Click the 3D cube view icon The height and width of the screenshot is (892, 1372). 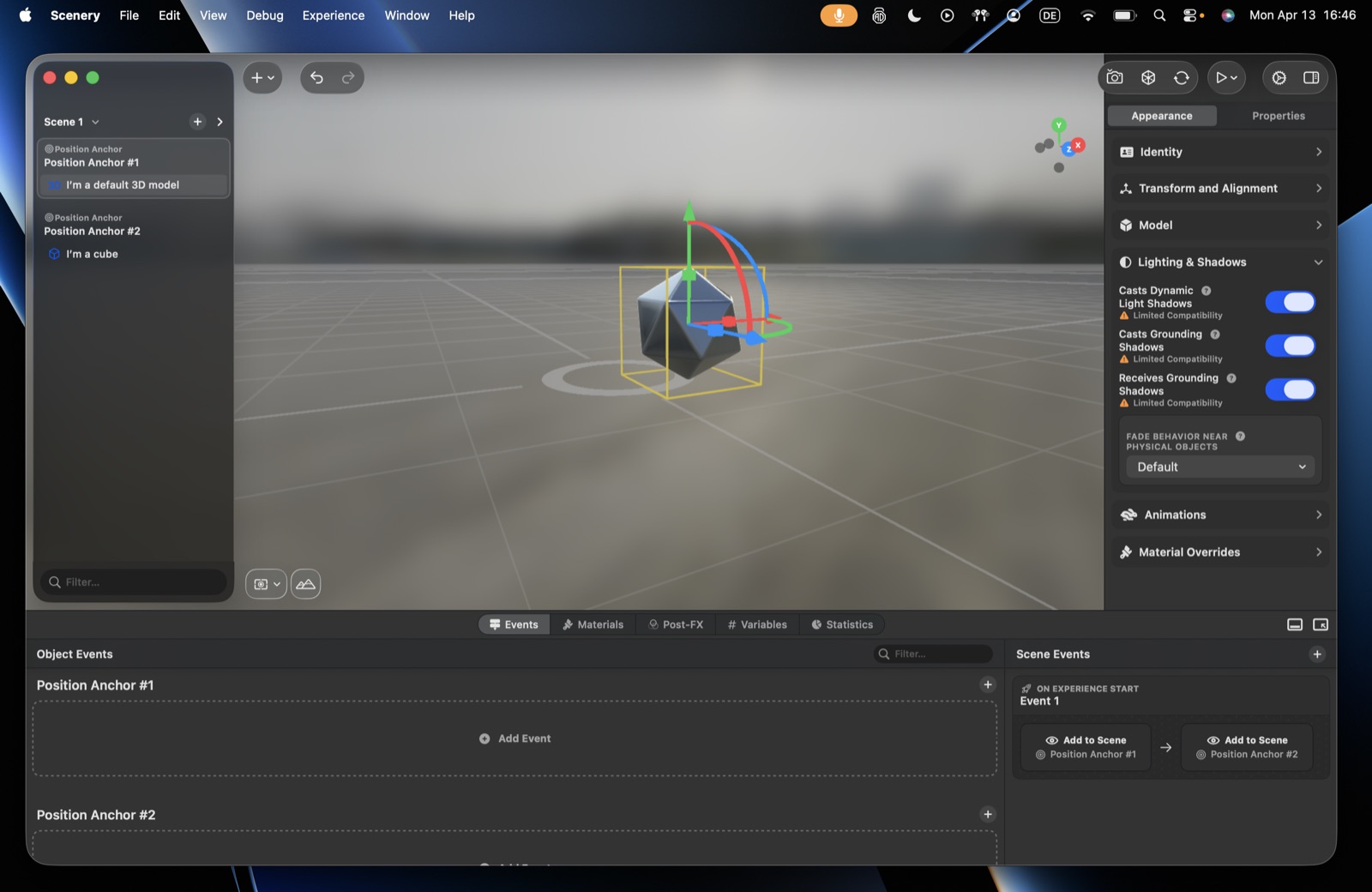(1148, 78)
